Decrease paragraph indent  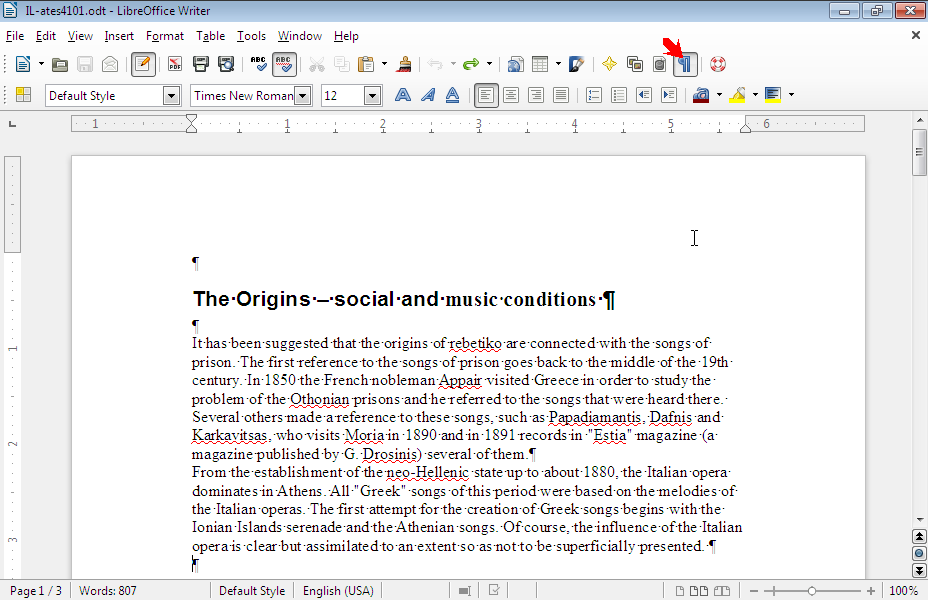tap(644, 95)
